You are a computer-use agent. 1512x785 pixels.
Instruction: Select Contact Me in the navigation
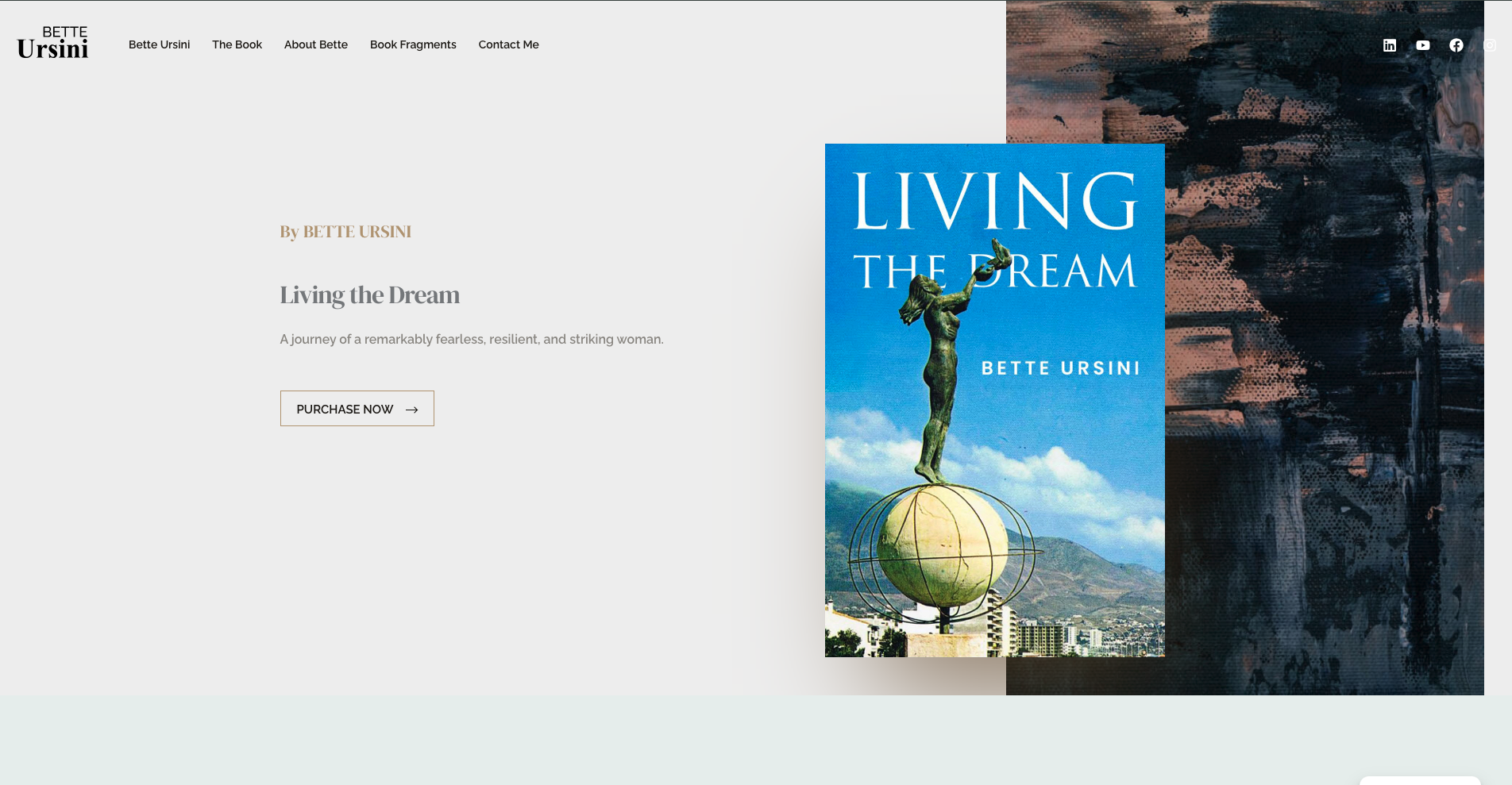[508, 44]
